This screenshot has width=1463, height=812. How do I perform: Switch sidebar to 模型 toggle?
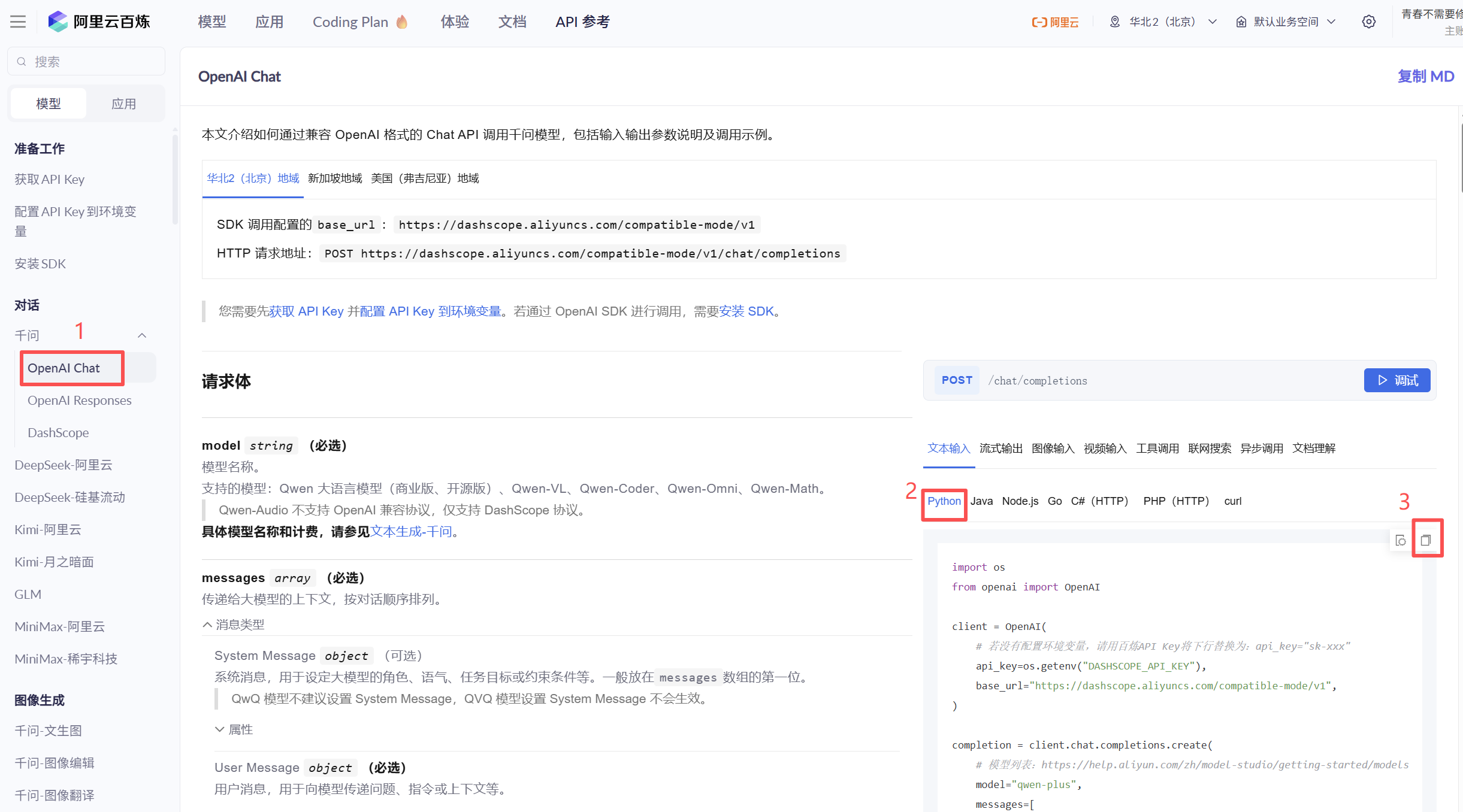tap(49, 104)
